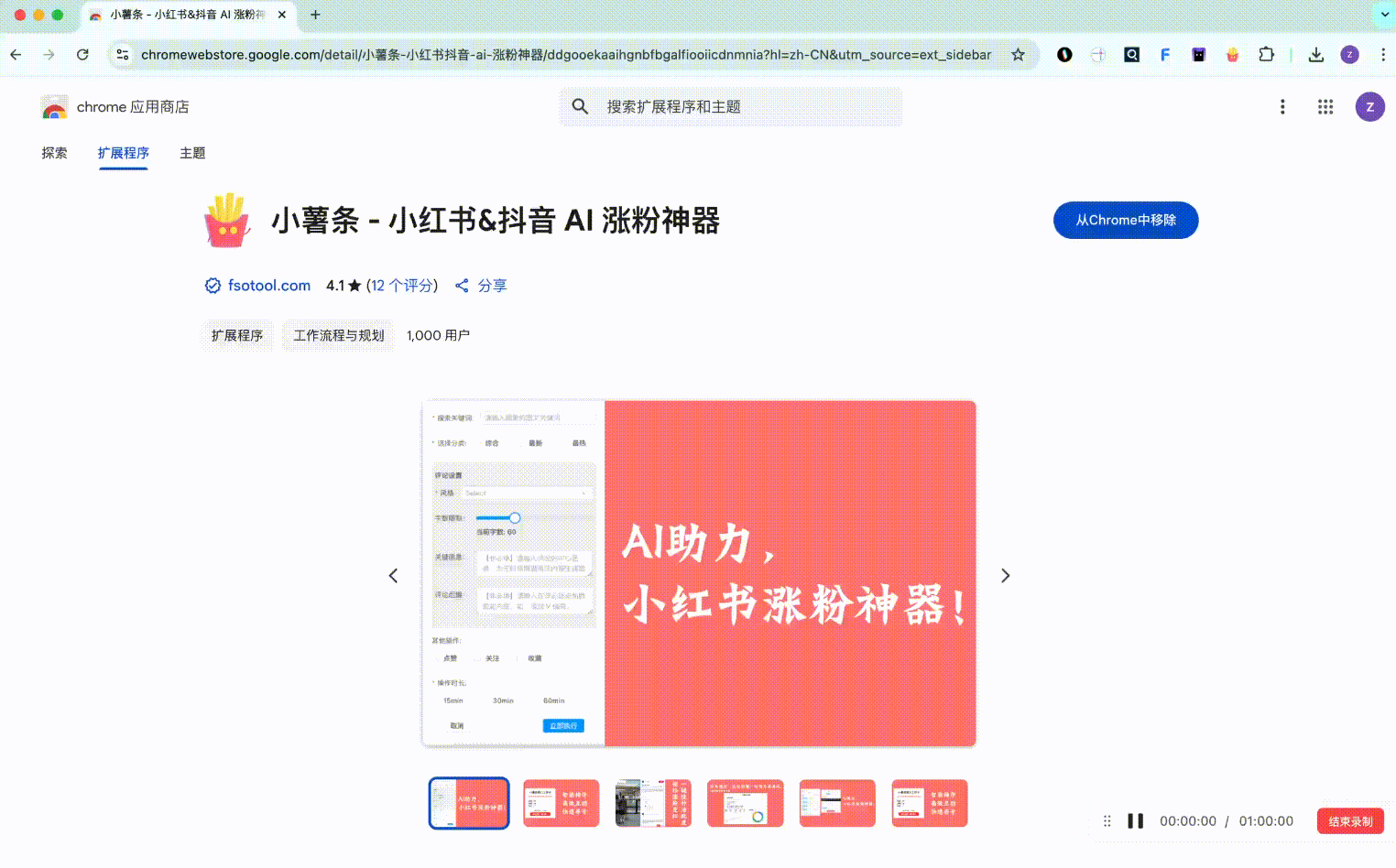Expand the tab search dropdown arrow
The image size is (1396, 868).
pyautogui.click(x=1384, y=15)
